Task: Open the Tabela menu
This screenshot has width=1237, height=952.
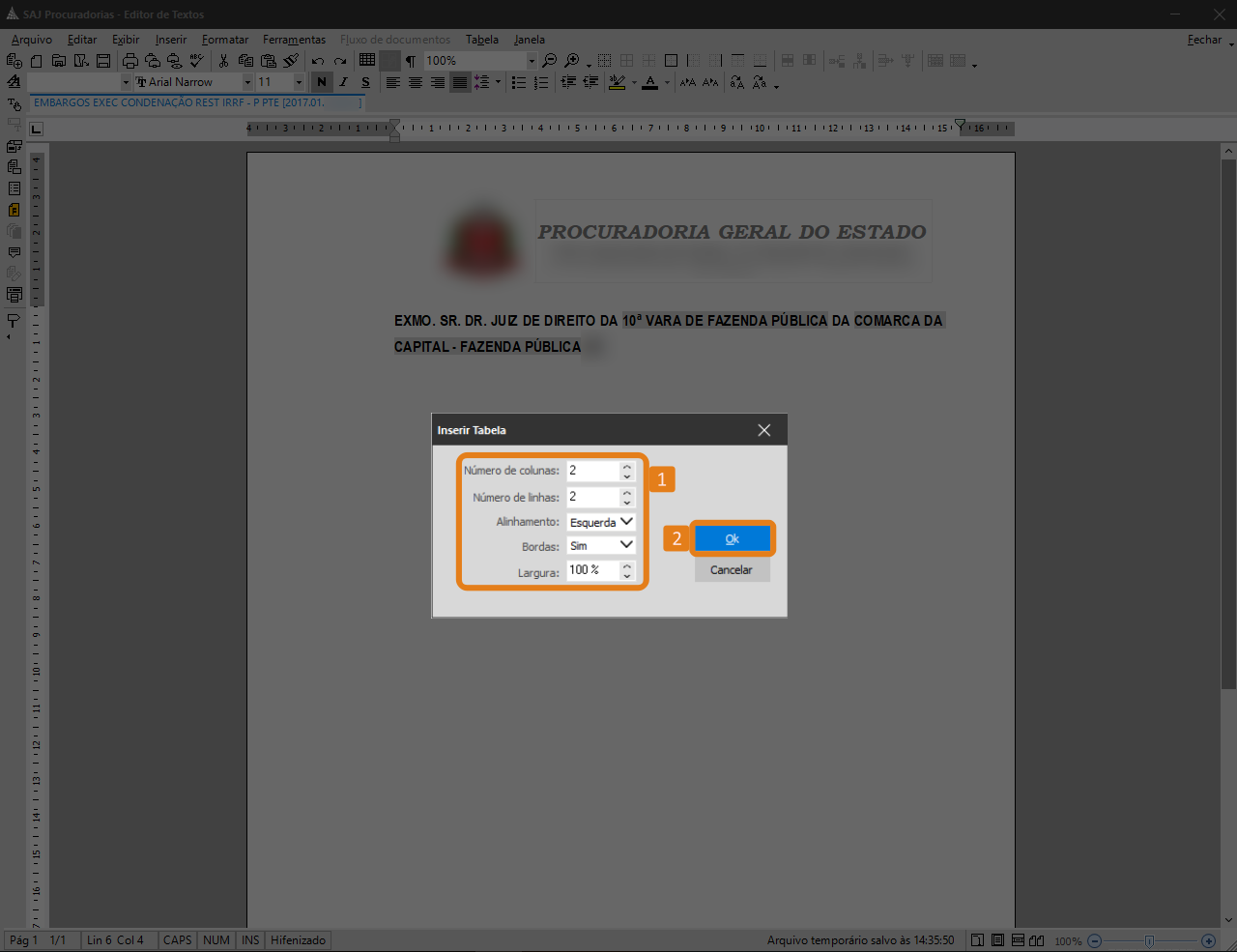Action: (x=481, y=40)
